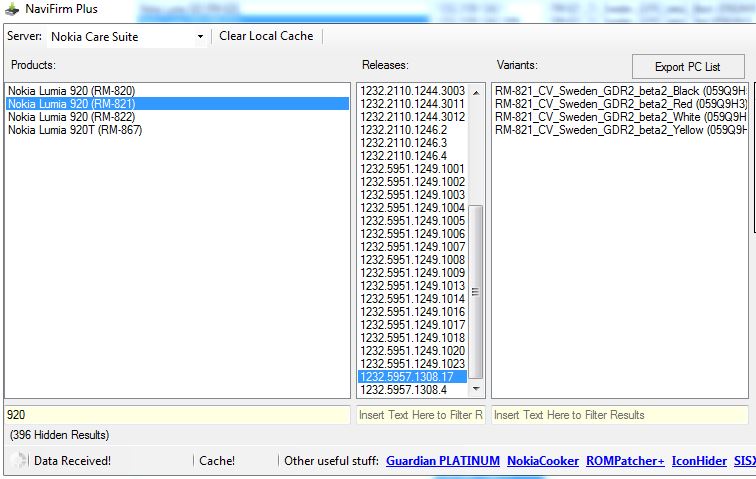756x479 pixels.
Task: Select release 1232.2110.1246.4
Action: pos(413,156)
